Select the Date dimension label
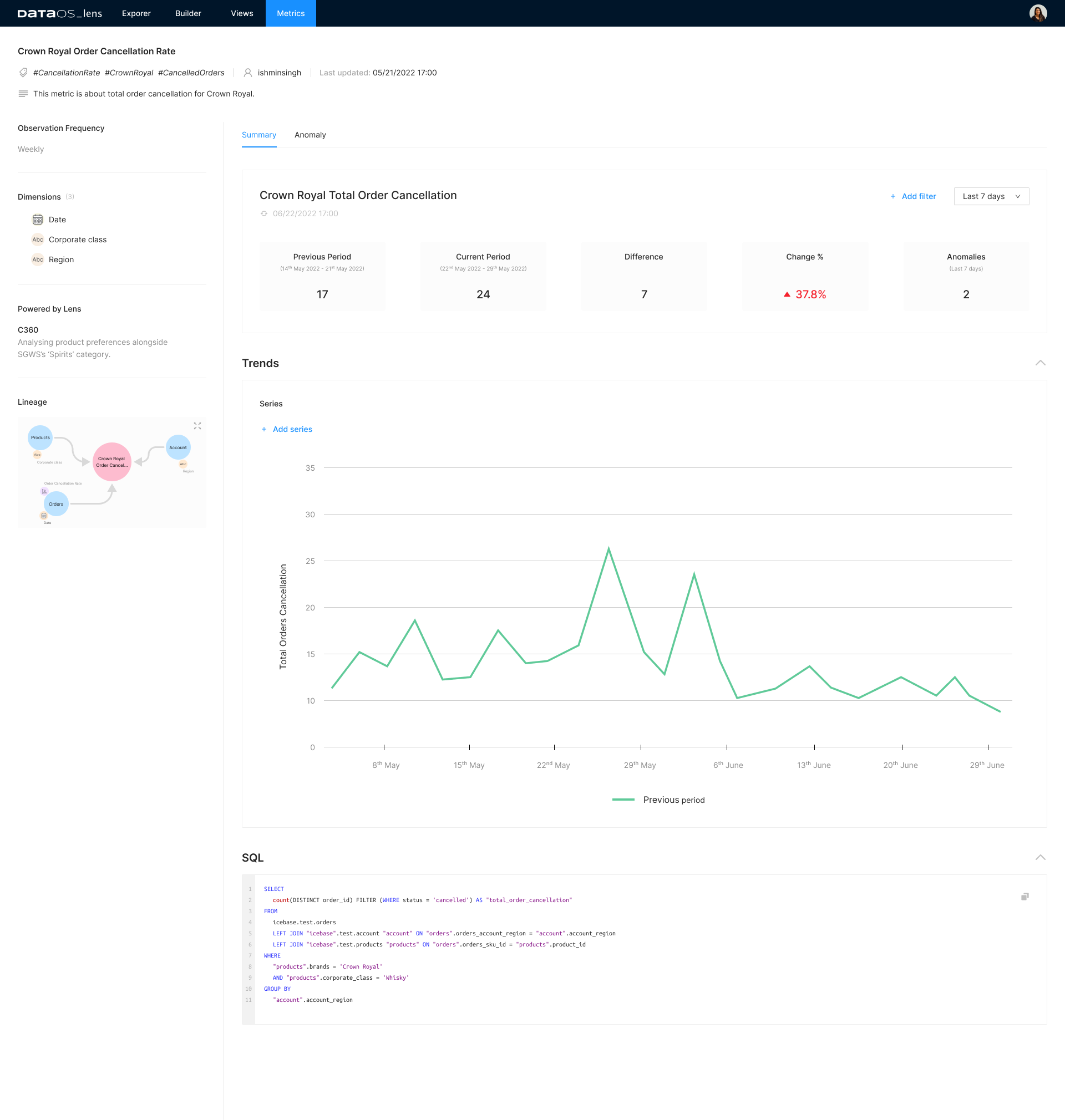 [x=57, y=220]
